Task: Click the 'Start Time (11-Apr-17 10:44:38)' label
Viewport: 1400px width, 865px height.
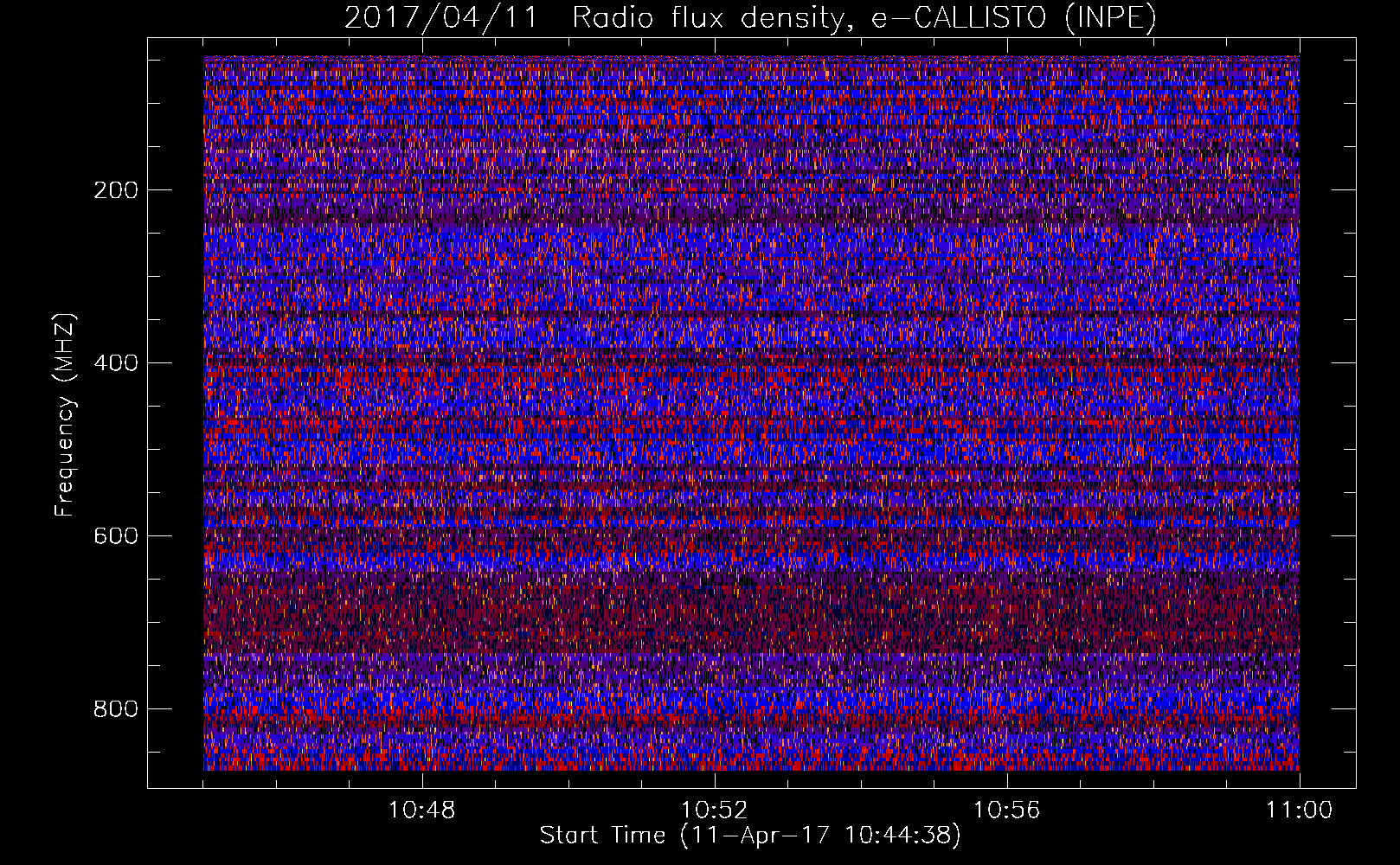Action: coord(750,836)
